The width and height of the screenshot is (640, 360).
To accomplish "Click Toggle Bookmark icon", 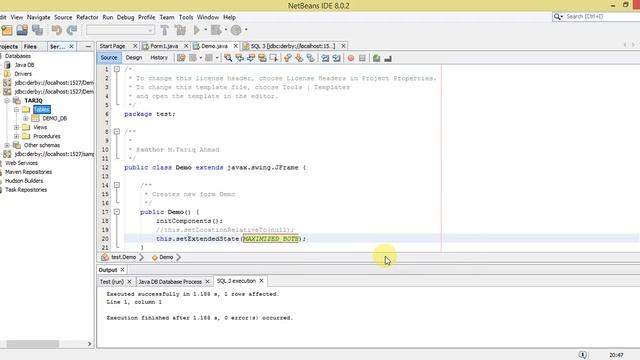I will (311, 58).
